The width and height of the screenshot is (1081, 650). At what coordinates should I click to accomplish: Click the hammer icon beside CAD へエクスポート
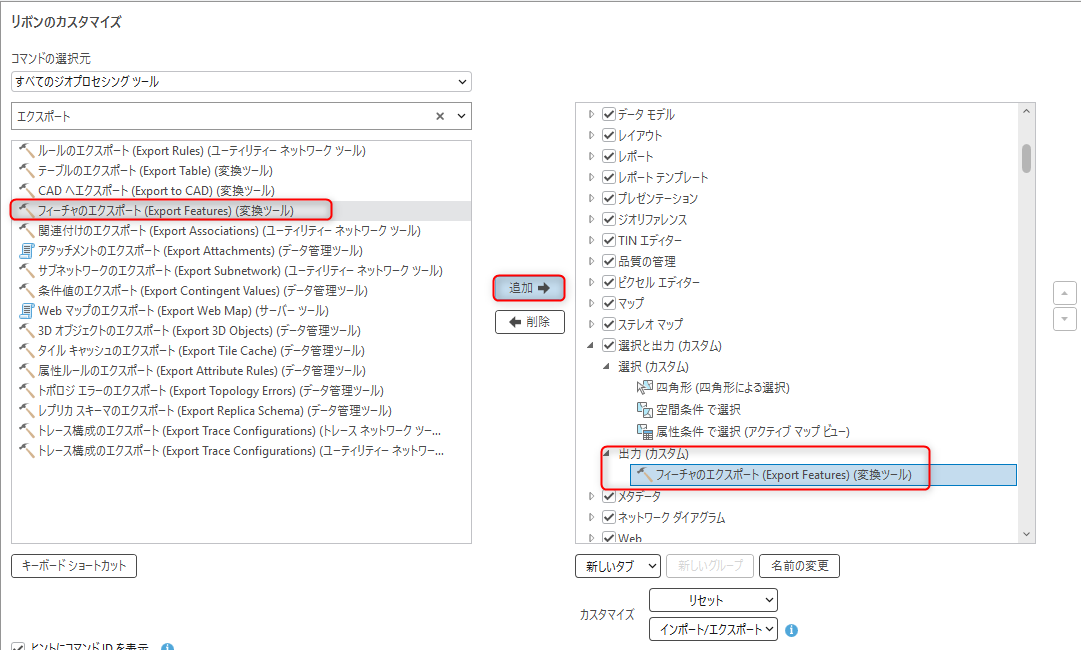tap(26, 191)
